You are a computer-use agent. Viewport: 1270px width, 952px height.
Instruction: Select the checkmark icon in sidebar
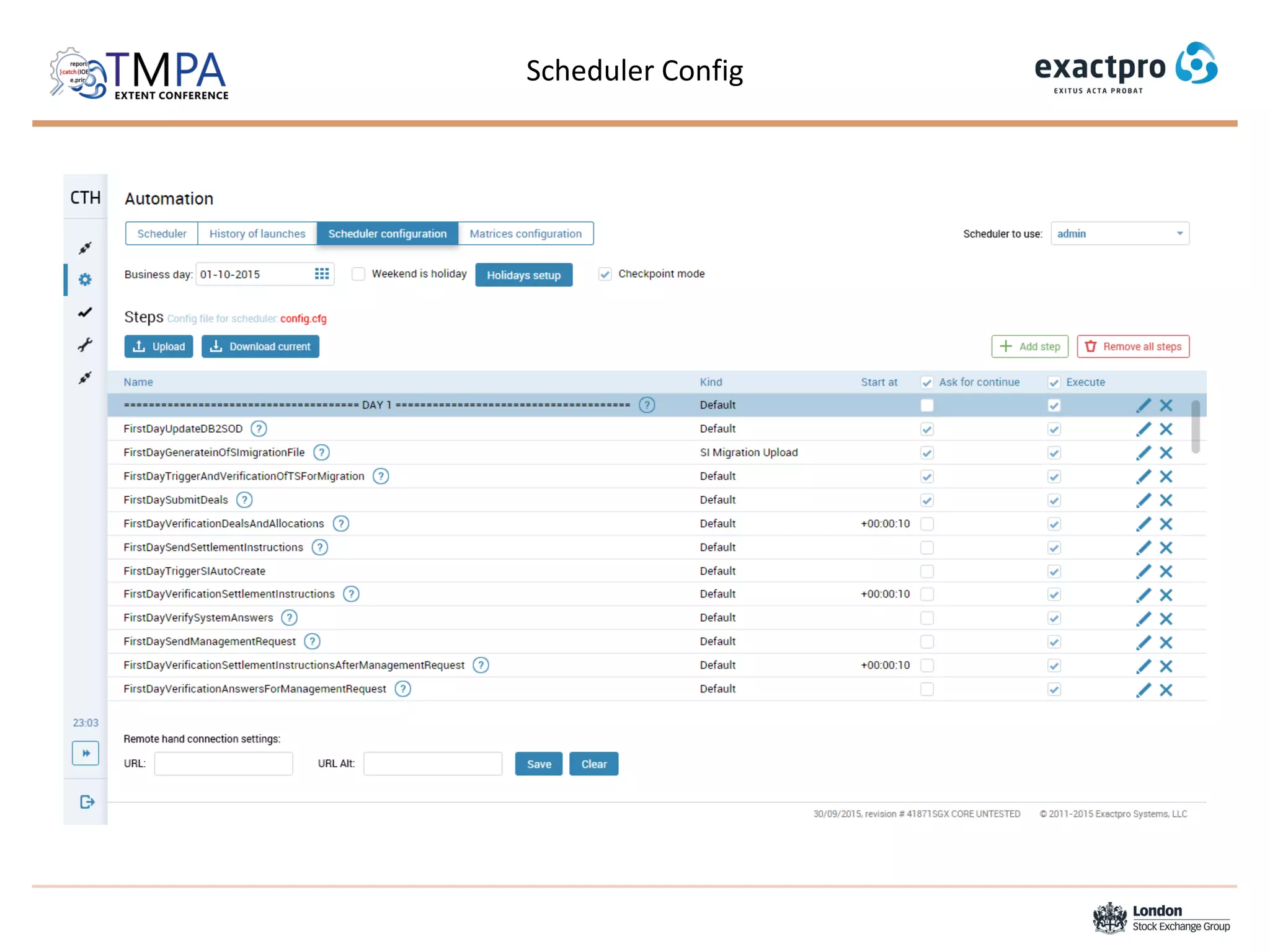[x=85, y=312]
